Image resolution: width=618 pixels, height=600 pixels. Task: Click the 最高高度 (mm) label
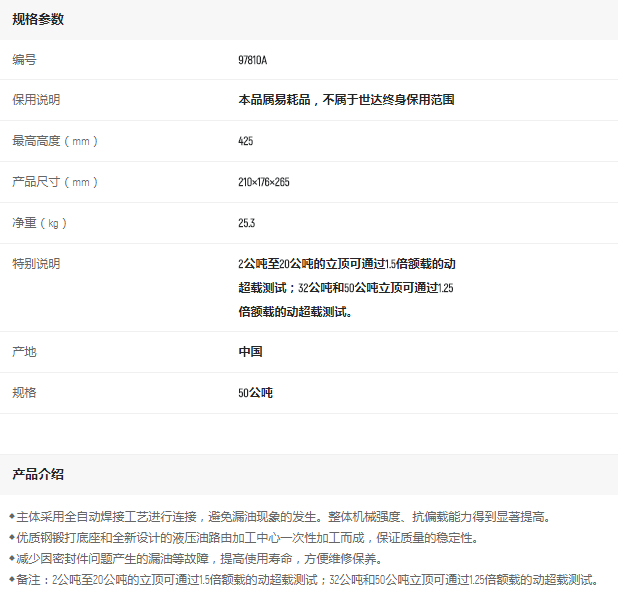pos(54,141)
